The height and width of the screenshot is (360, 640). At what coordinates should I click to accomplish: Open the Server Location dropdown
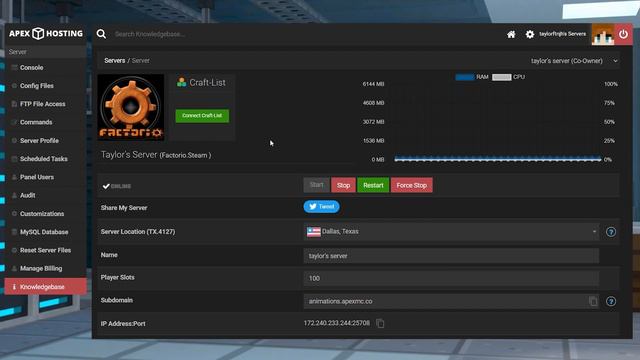[451, 231]
